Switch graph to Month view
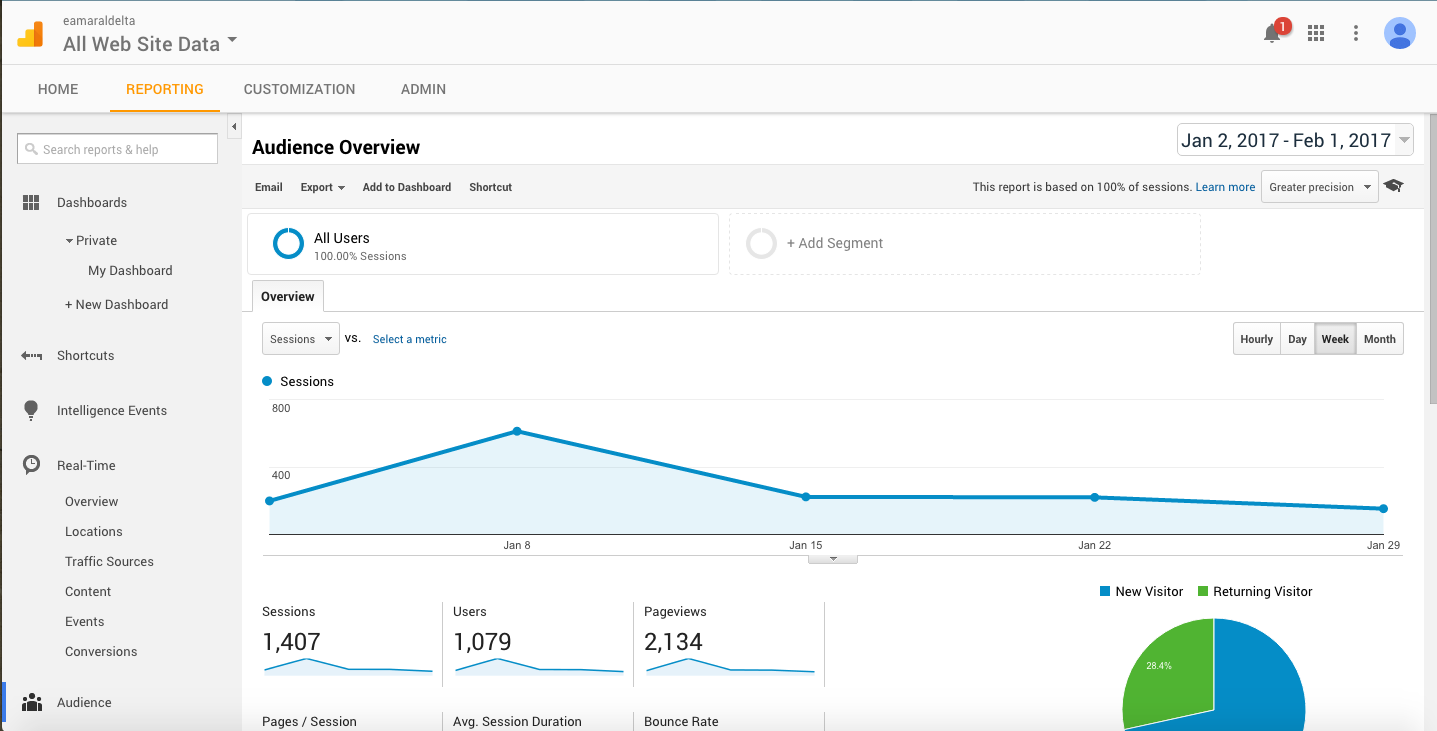The height and width of the screenshot is (731, 1437). pos(1379,339)
